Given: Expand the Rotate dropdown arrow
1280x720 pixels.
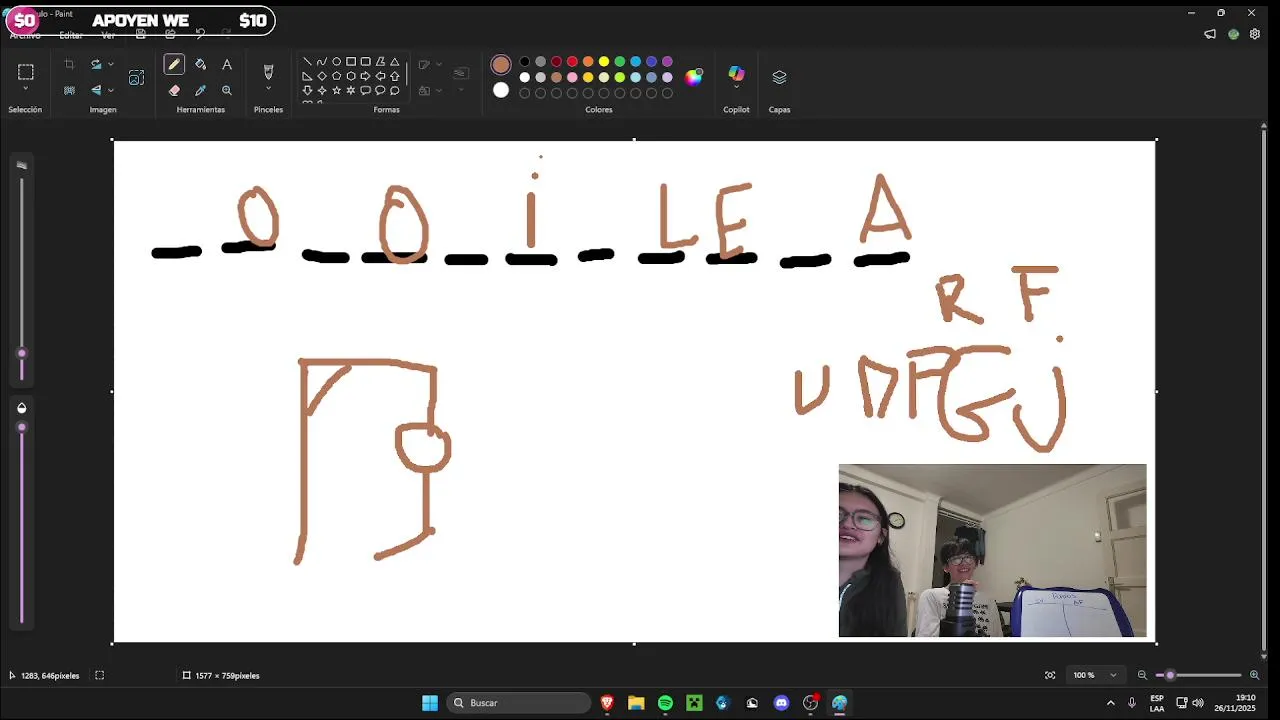Looking at the screenshot, I should [110, 64].
